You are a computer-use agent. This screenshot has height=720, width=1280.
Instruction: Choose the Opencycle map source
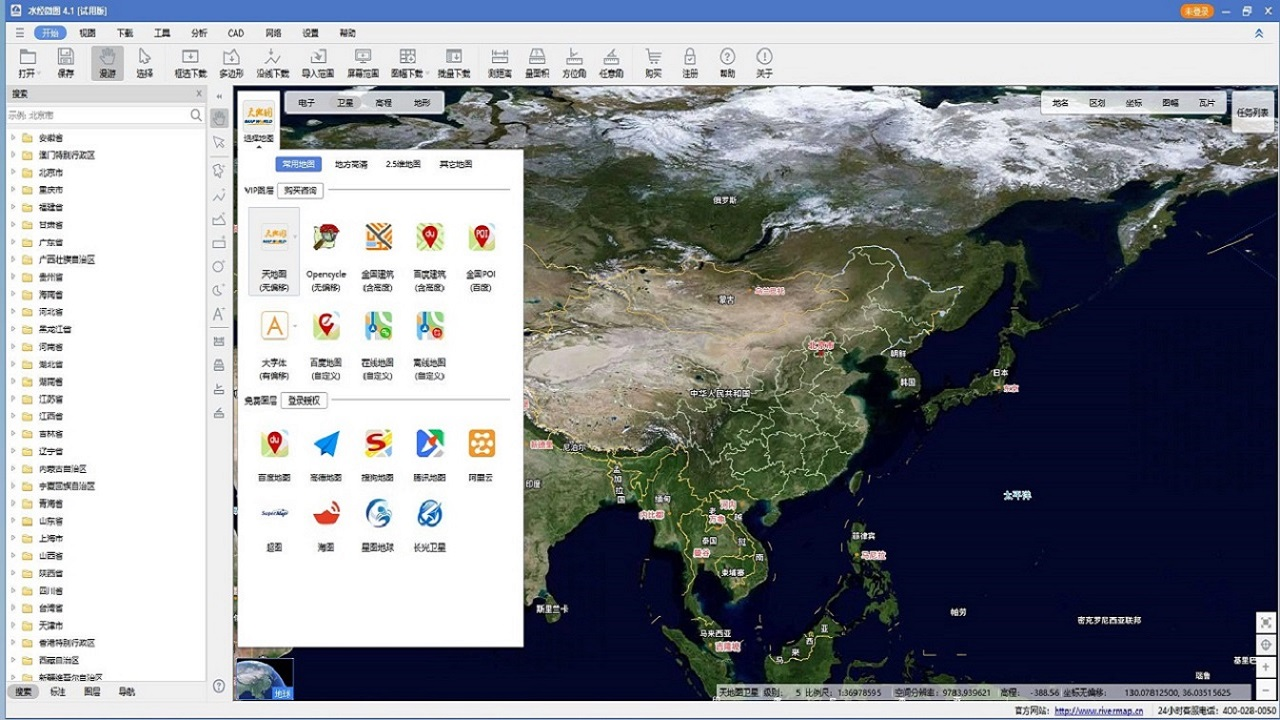pos(326,237)
